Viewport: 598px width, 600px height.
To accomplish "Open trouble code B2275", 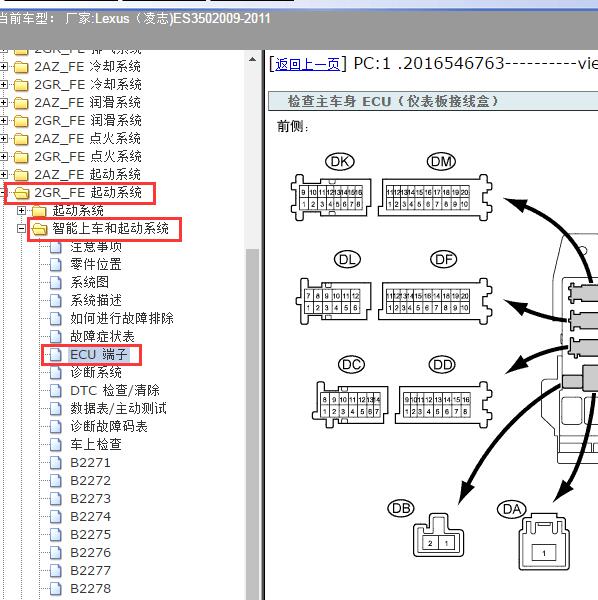I will pos(90,535).
